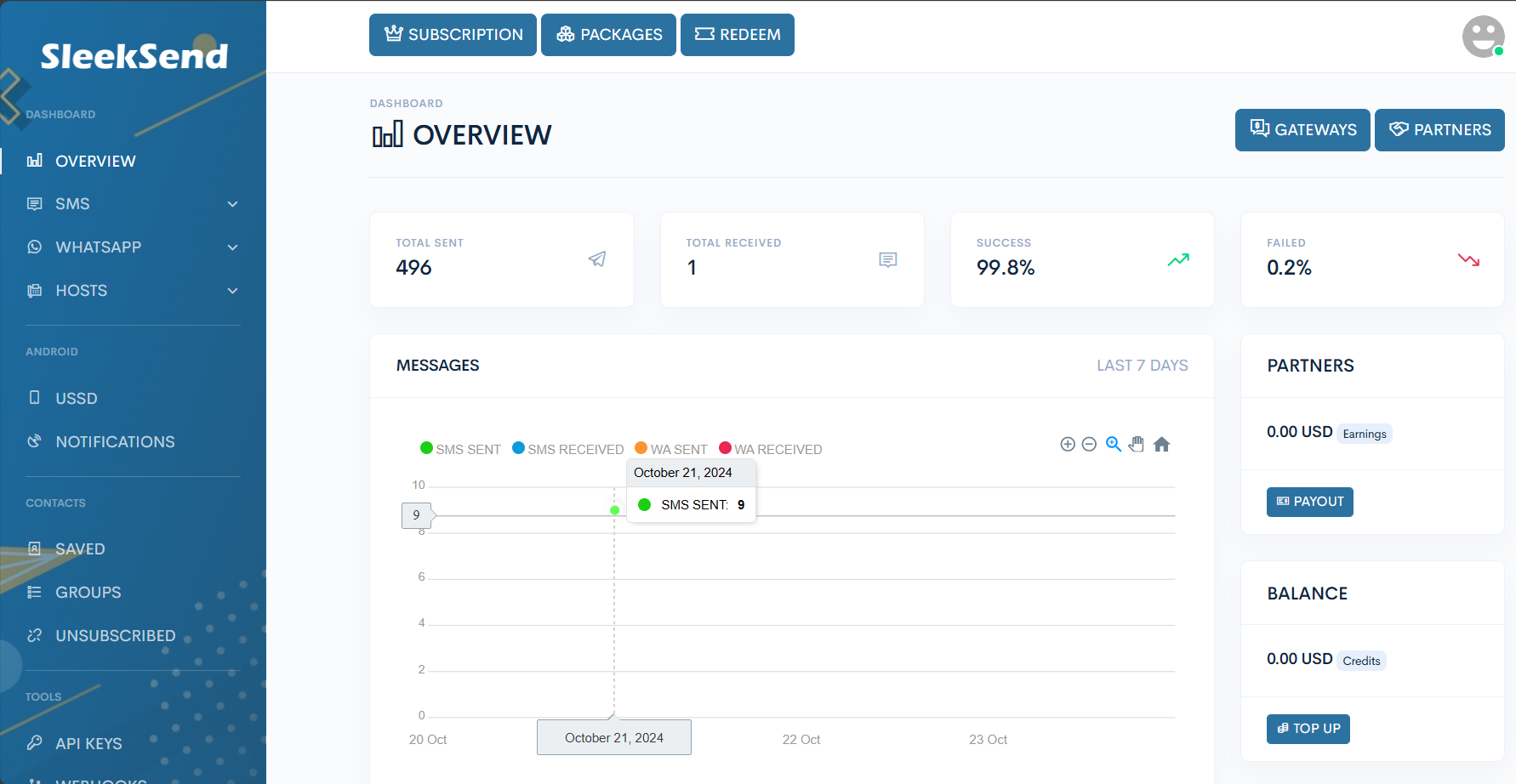Toggle SMS RECEIVED series in chart legend
This screenshot has height=784, width=1516.
point(567,449)
